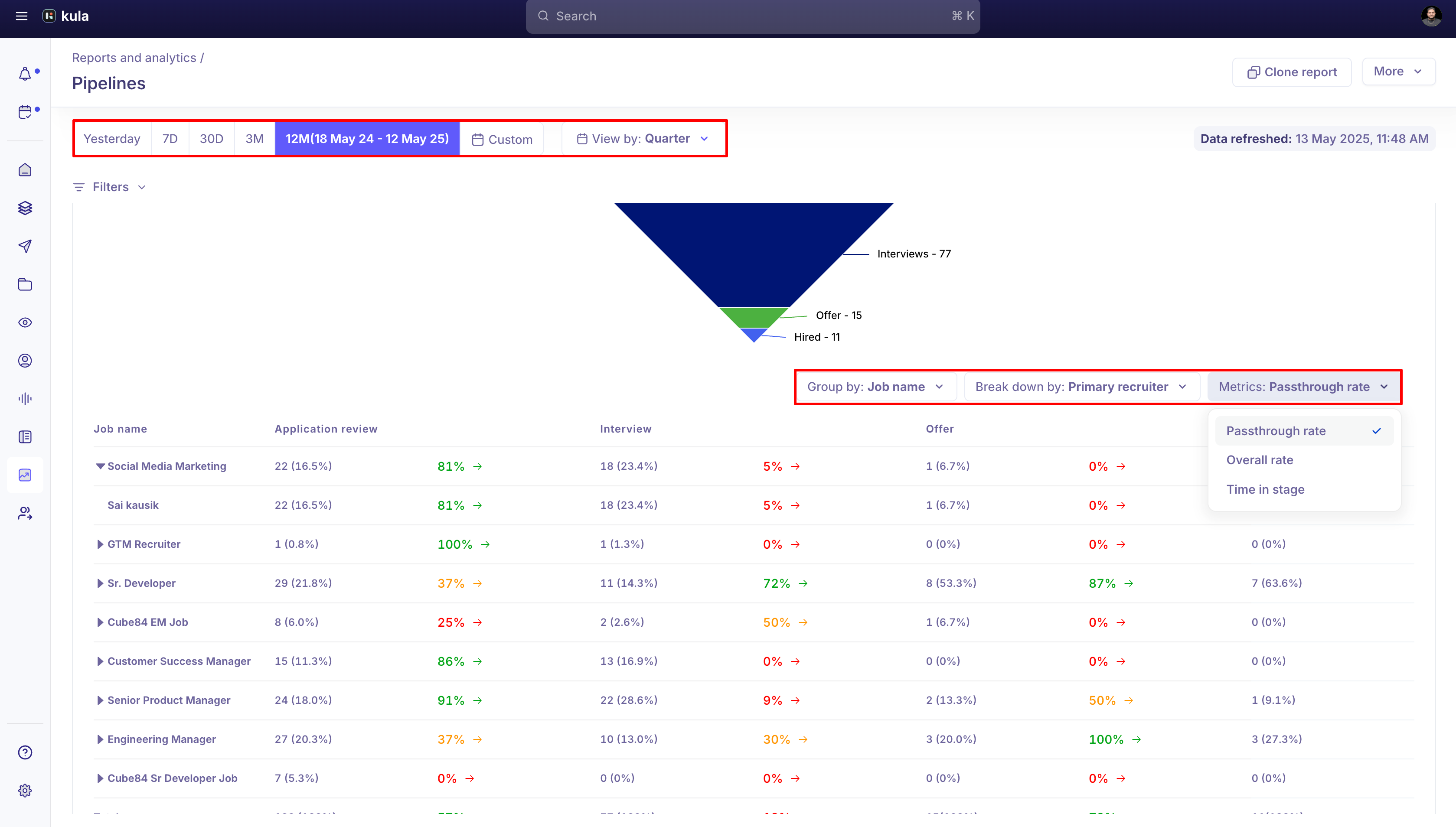Click the green Offer funnel segment
The width and height of the screenshot is (1456, 827).
click(753, 317)
